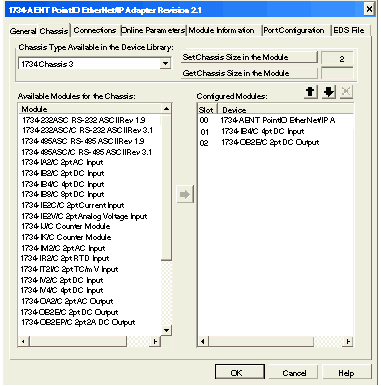Click the Cancel button
This screenshot has height=386, width=381.
294,373
